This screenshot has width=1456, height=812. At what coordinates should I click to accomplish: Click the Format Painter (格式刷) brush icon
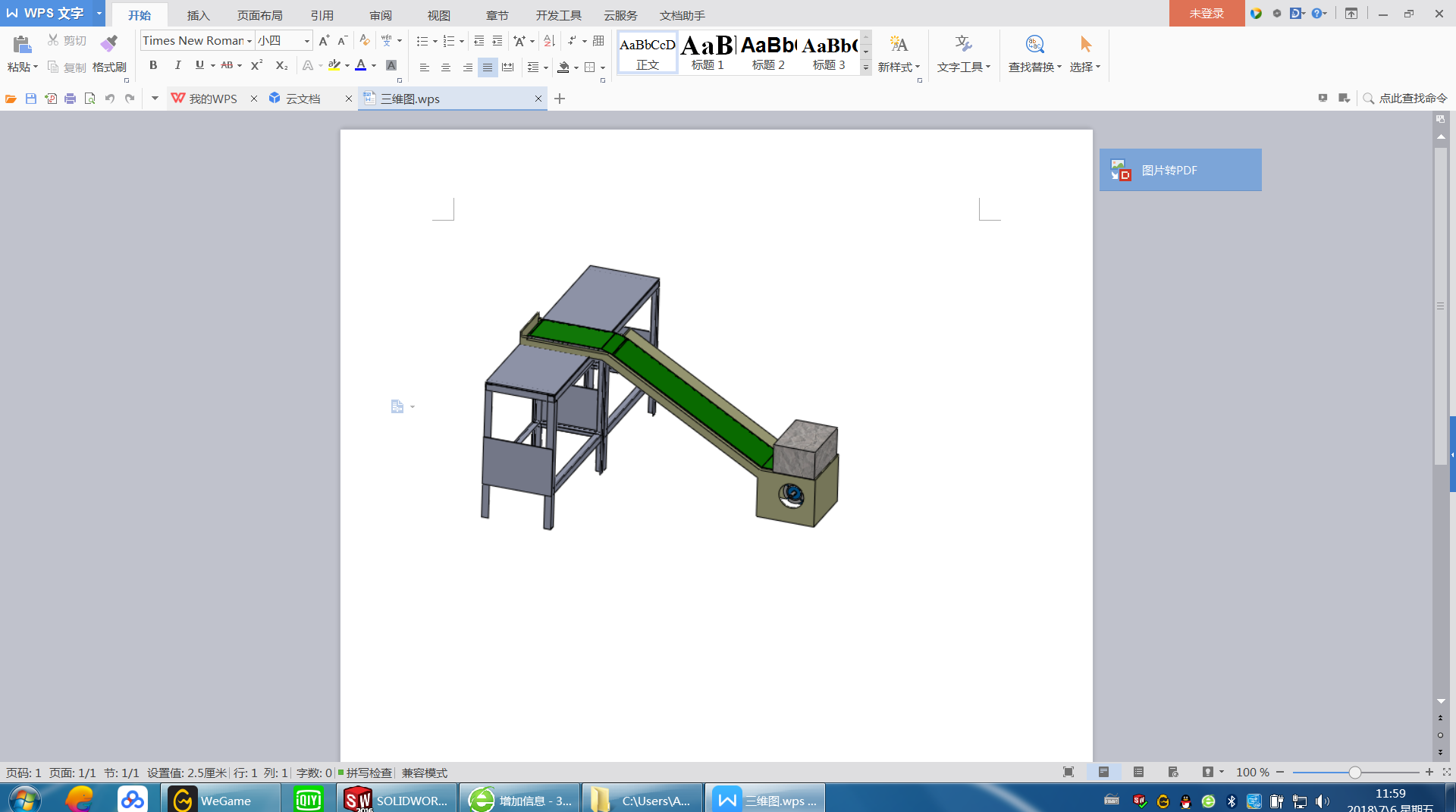(109, 43)
